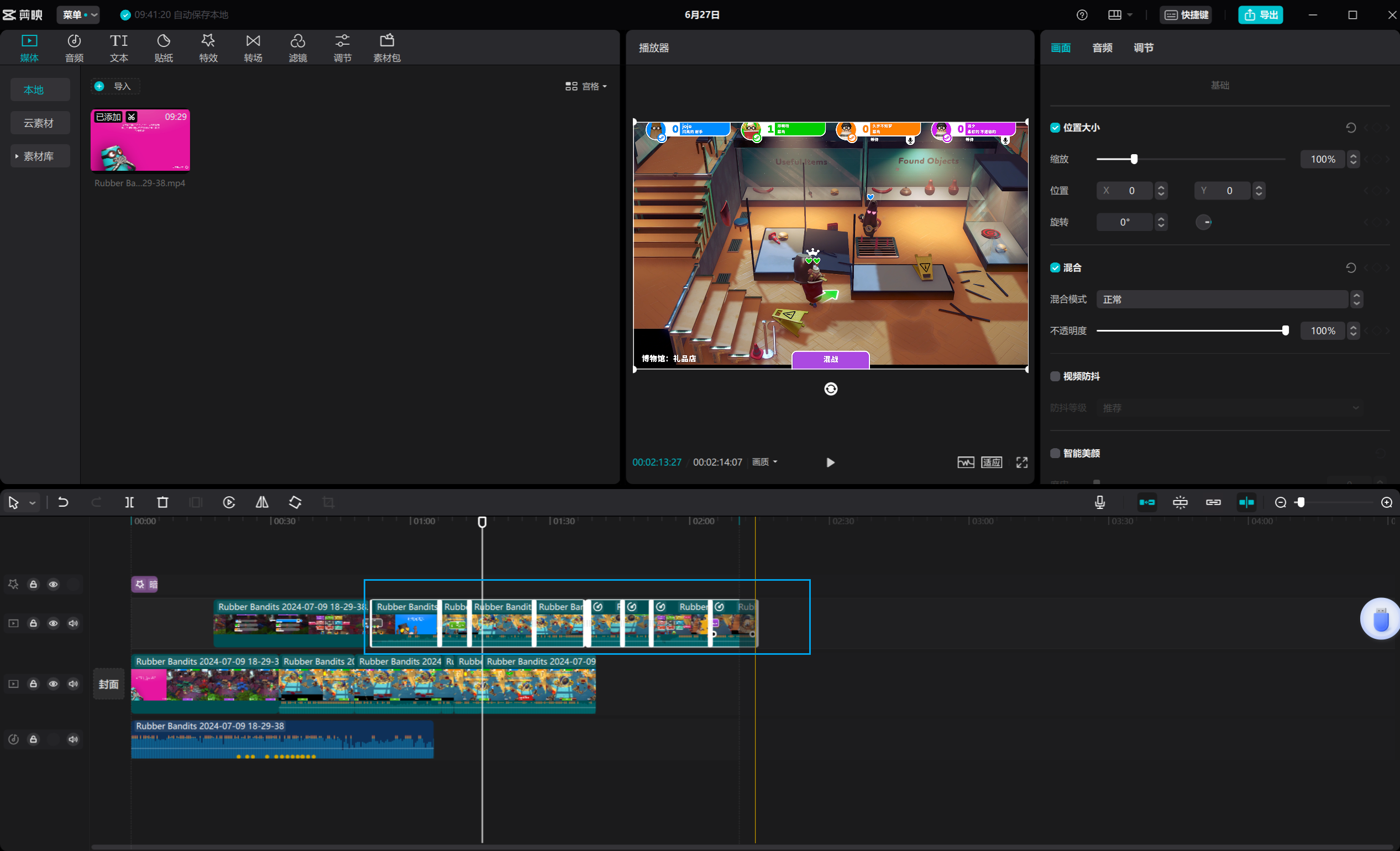
Task: Mute the audio track speaker icon
Action: [73, 738]
